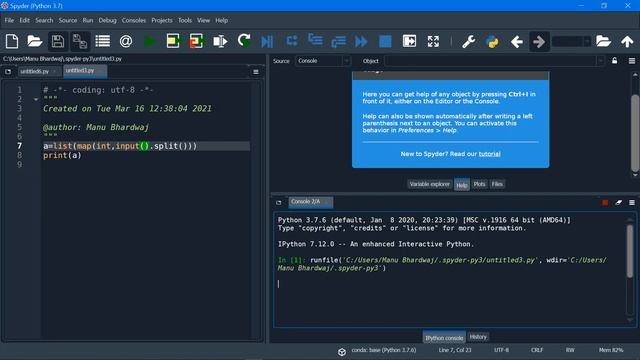Maximize current pane icon
Screen dimensions: 640x360
tap(409, 41)
